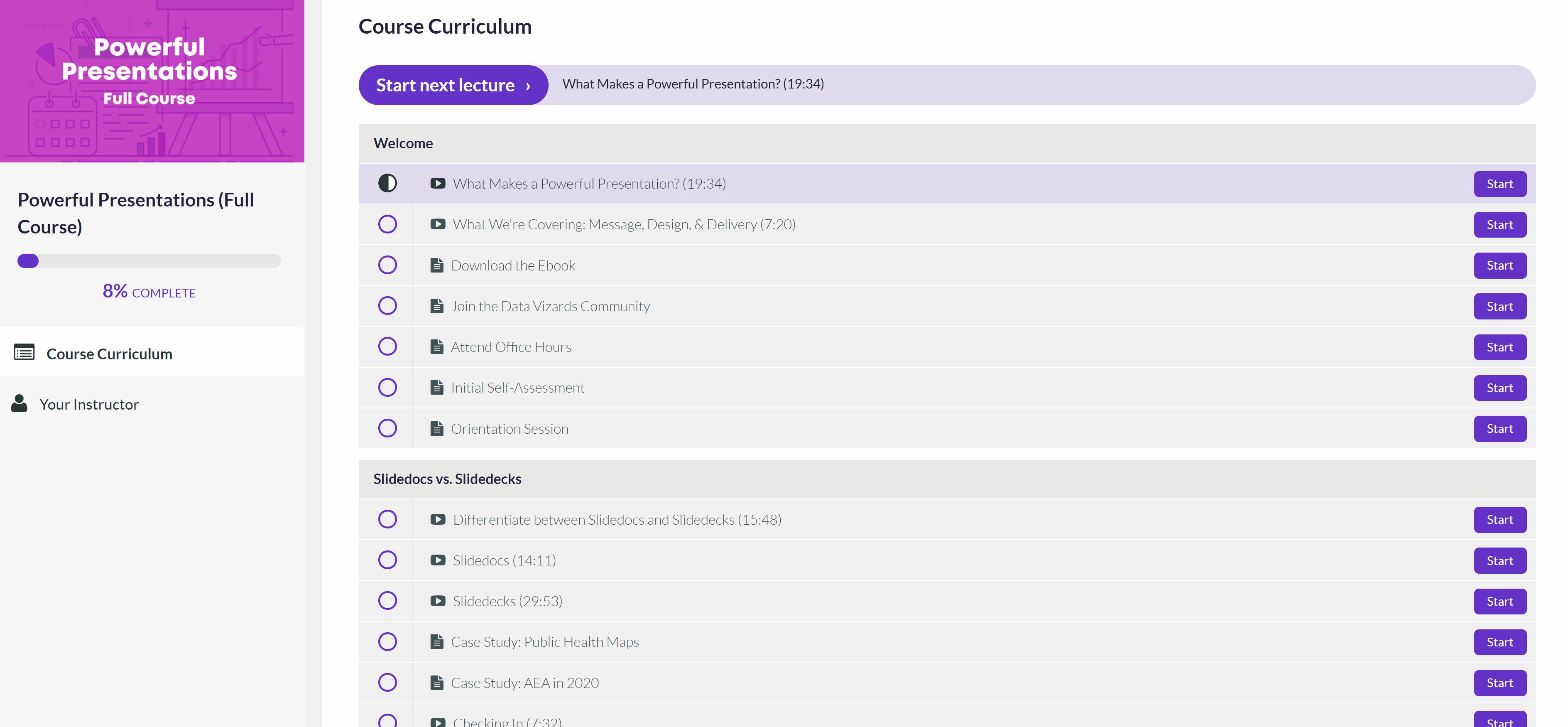Image resolution: width=1568 pixels, height=727 pixels.
Task: Open Slidedocs (14:11) lecture link
Action: (505, 560)
